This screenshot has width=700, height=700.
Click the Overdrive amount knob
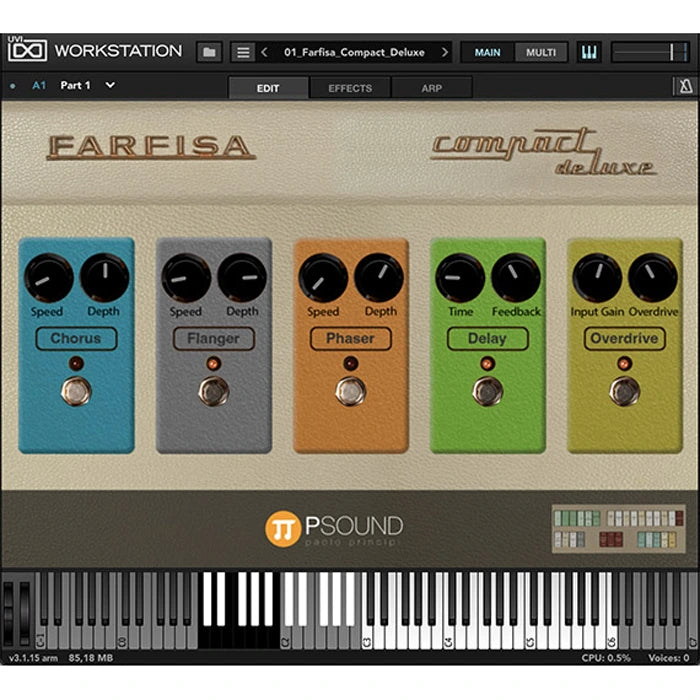[653, 278]
